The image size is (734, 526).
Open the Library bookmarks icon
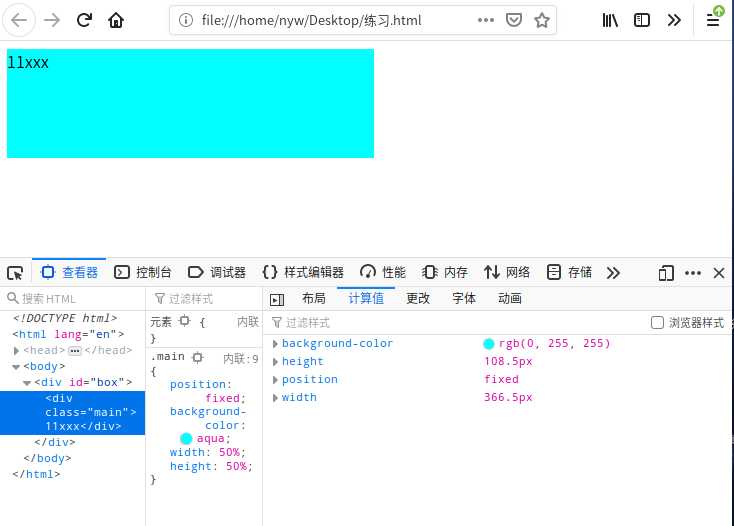(611, 20)
